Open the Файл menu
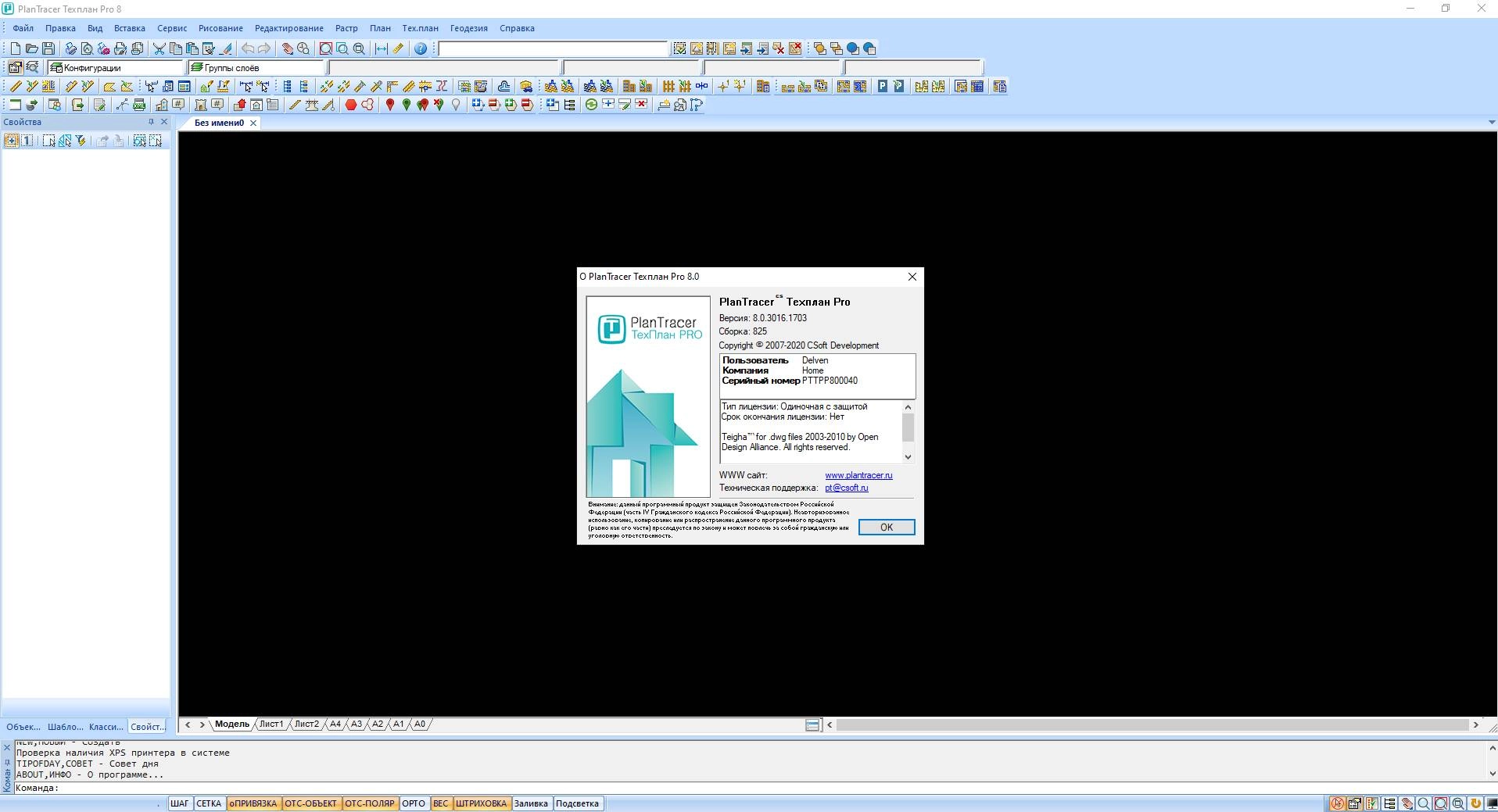1498x812 pixels. pos(23,28)
